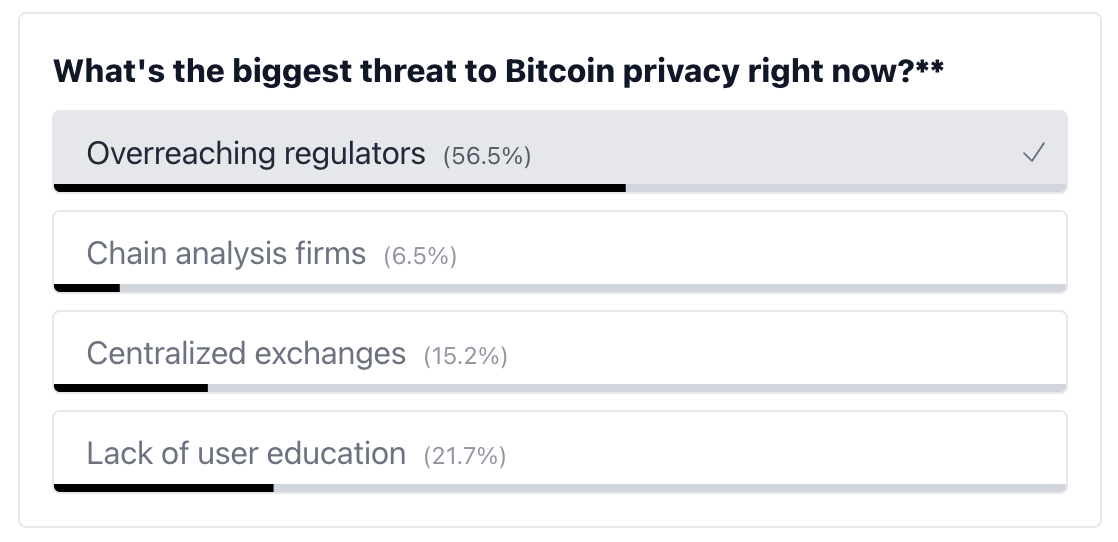The image size is (1118, 542).
Task: Click the grey unfilled part of Overreaching regulators bar
Action: pos(846,188)
